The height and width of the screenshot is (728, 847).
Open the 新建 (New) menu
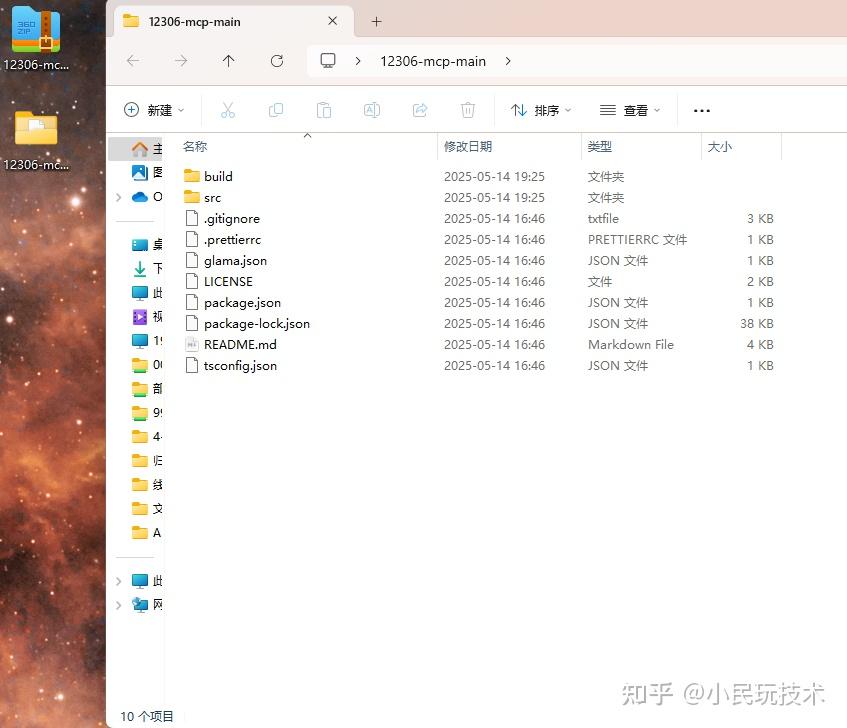(x=153, y=110)
